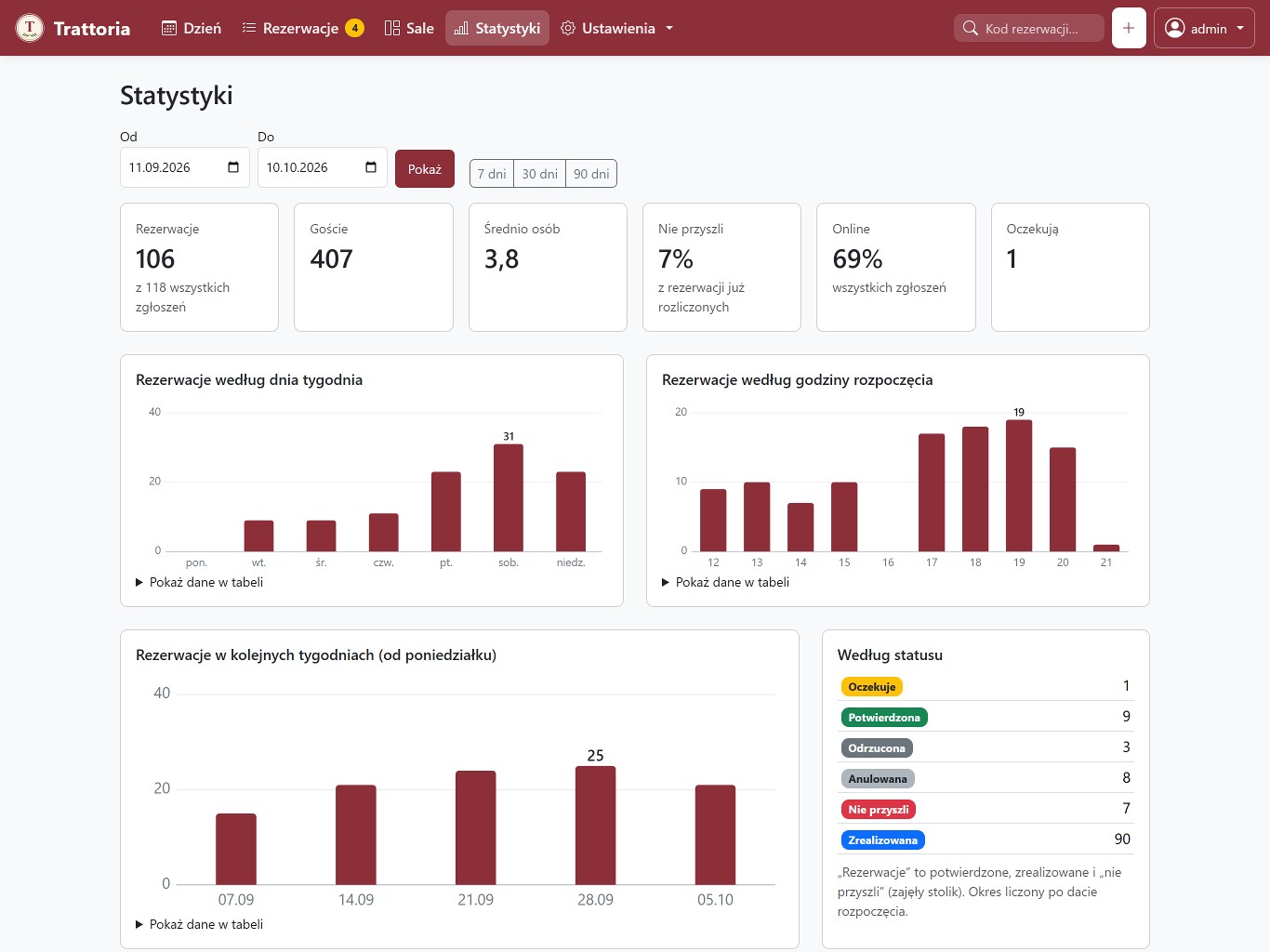
Task: Click the yellow badge showing 4
Action: 354,28
